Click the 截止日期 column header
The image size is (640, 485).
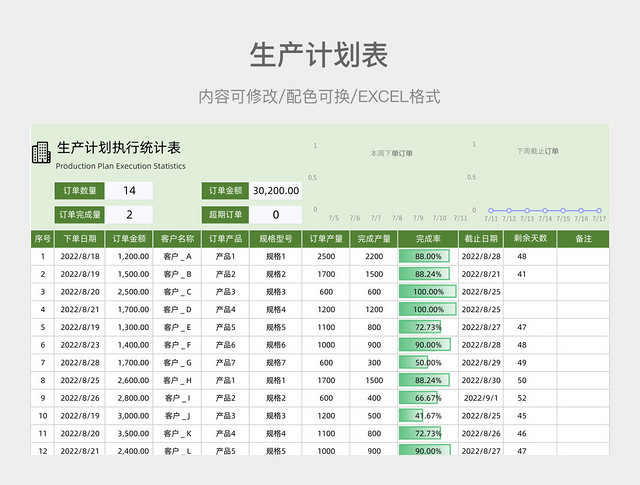coord(481,239)
